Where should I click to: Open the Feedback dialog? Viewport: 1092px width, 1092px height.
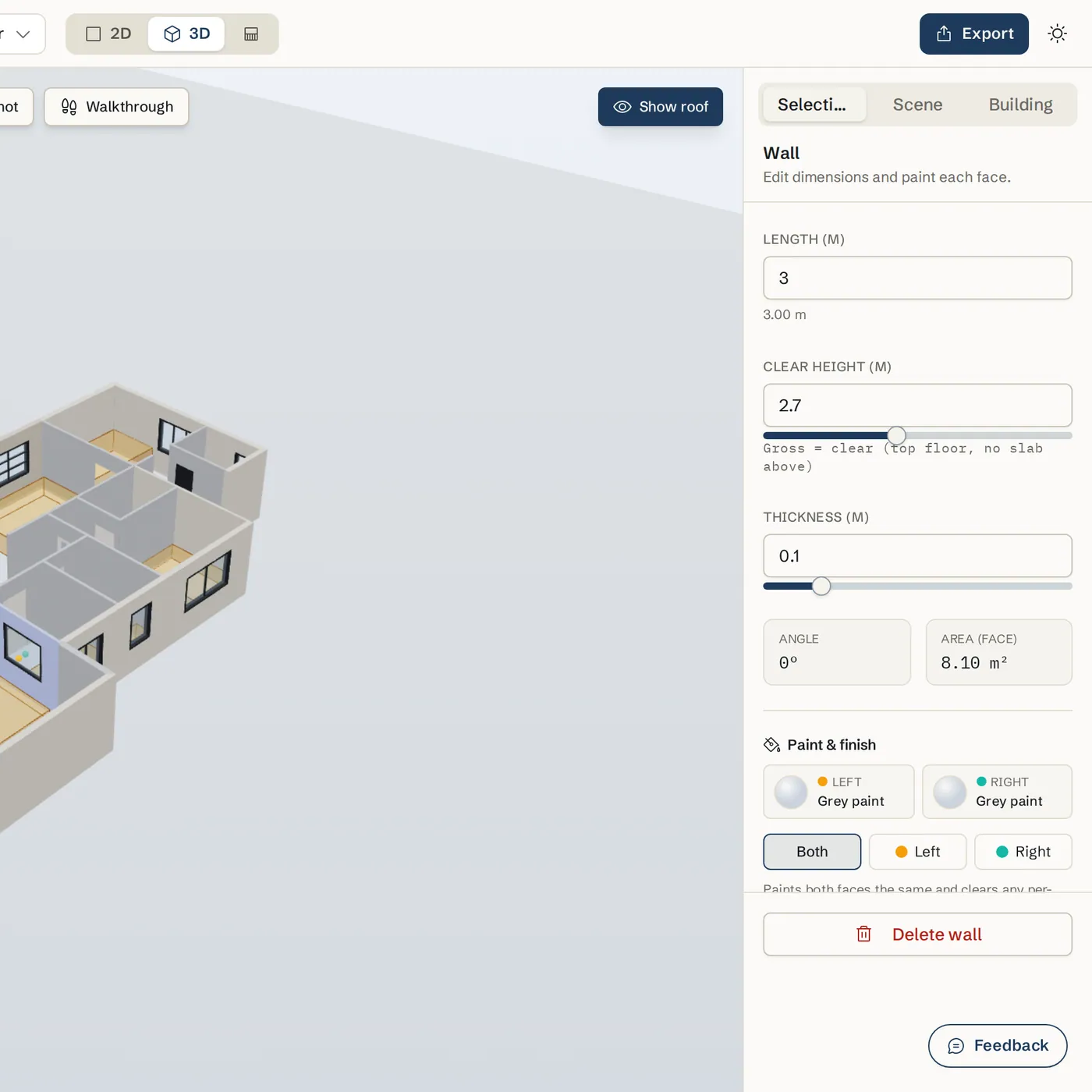point(998,1046)
